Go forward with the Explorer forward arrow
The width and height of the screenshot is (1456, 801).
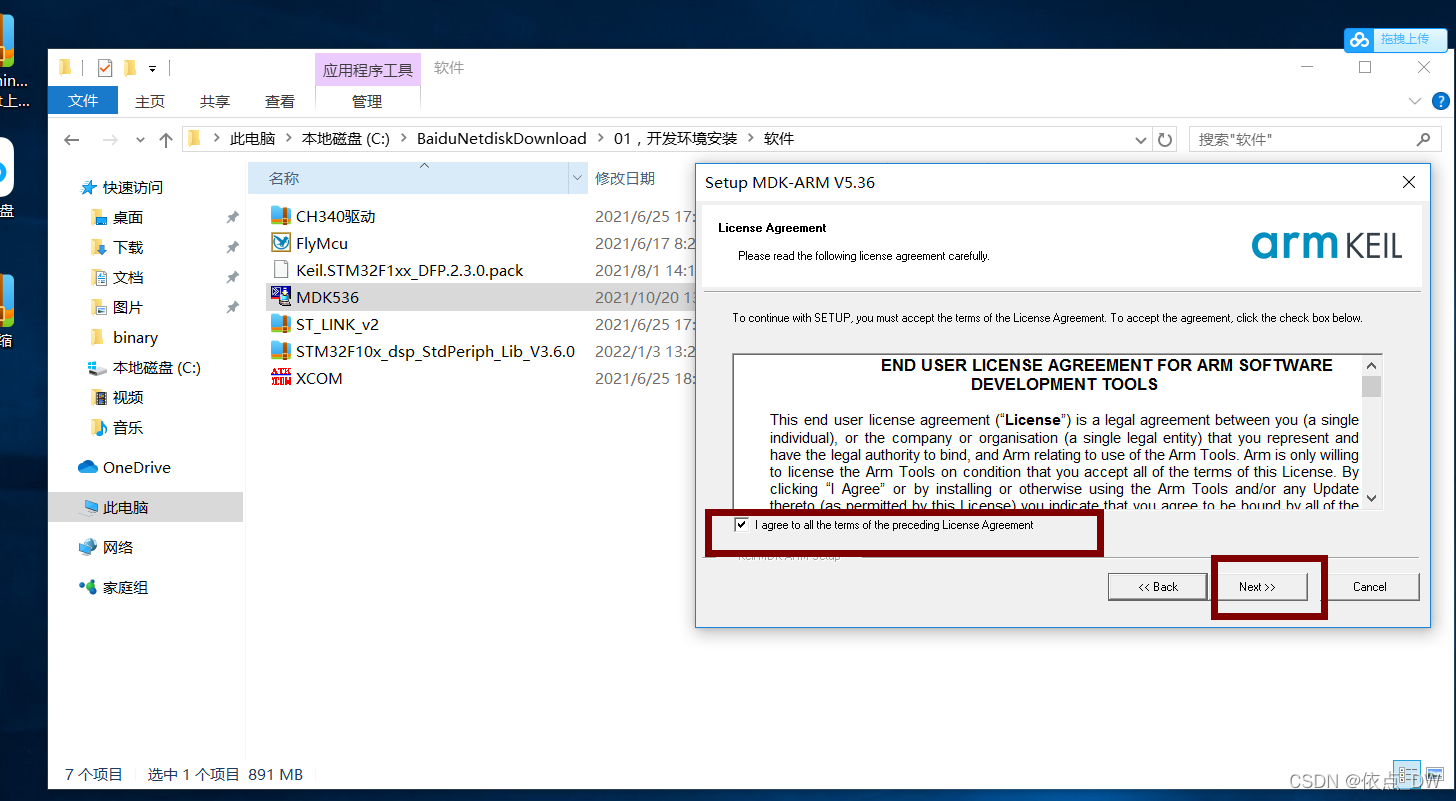click(110, 139)
